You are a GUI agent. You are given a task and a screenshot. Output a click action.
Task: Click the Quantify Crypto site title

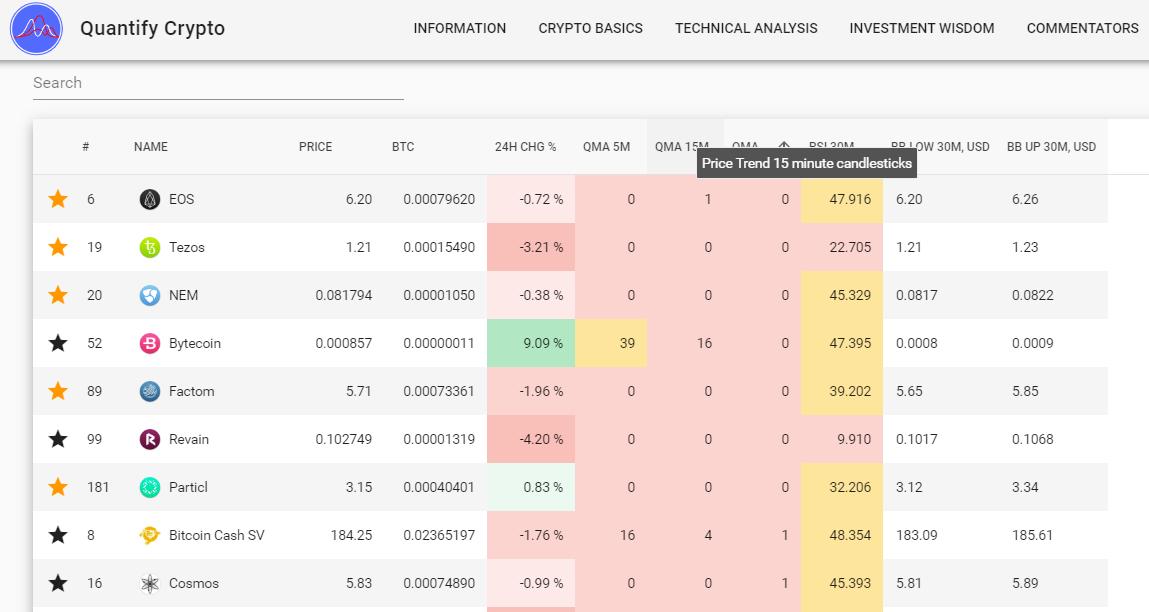(x=152, y=29)
